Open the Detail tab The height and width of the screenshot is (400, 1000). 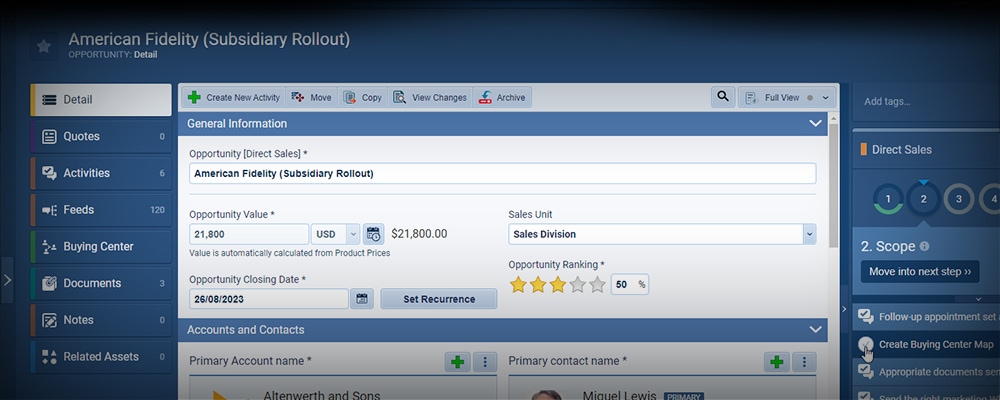[x=101, y=100]
